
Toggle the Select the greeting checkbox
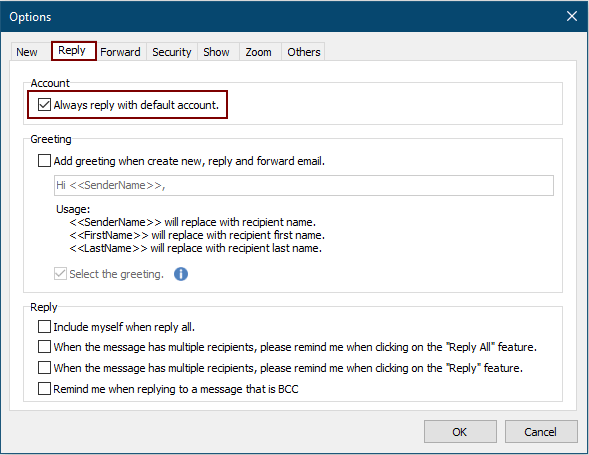point(60,274)
